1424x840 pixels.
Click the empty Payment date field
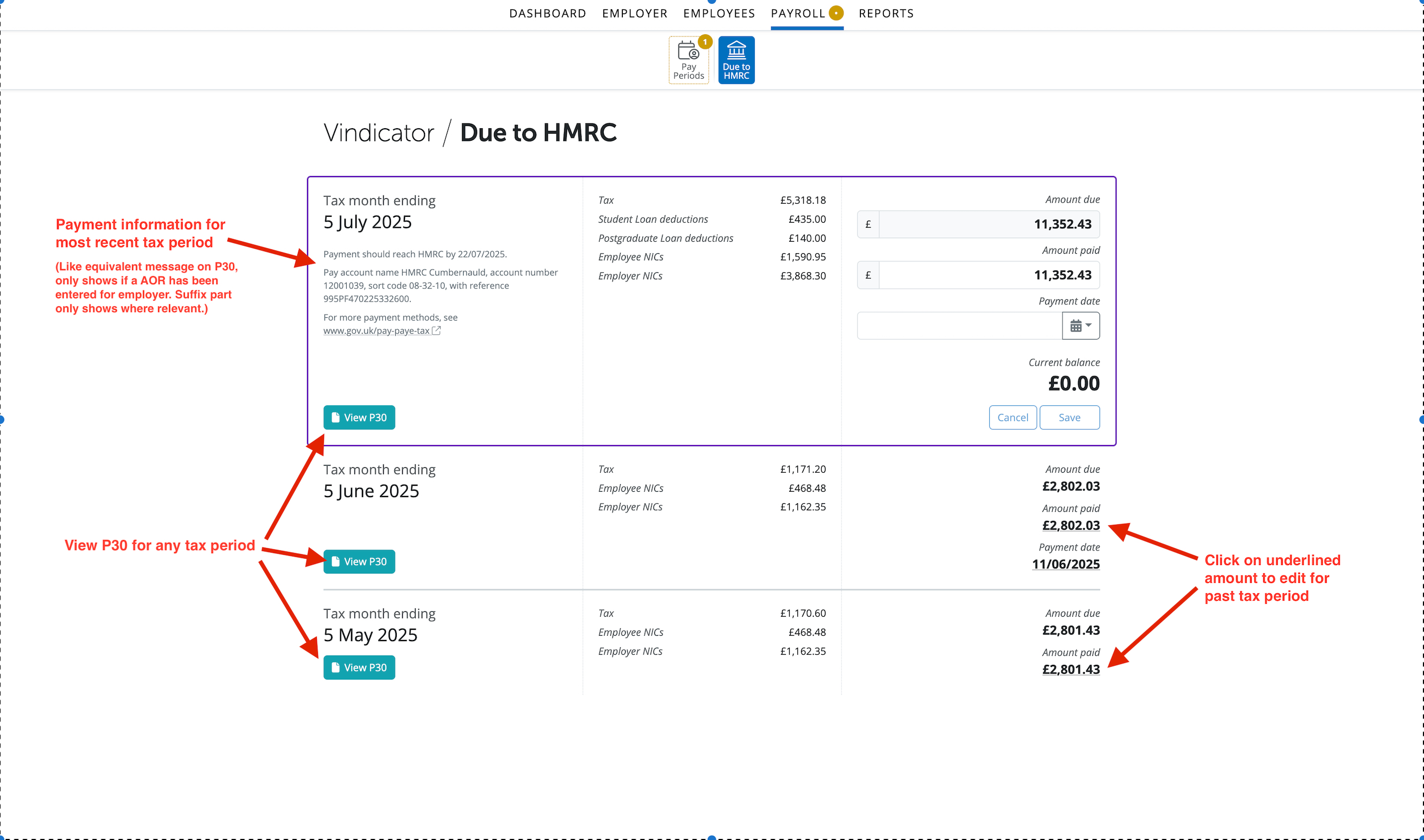(x=959, y=325)
